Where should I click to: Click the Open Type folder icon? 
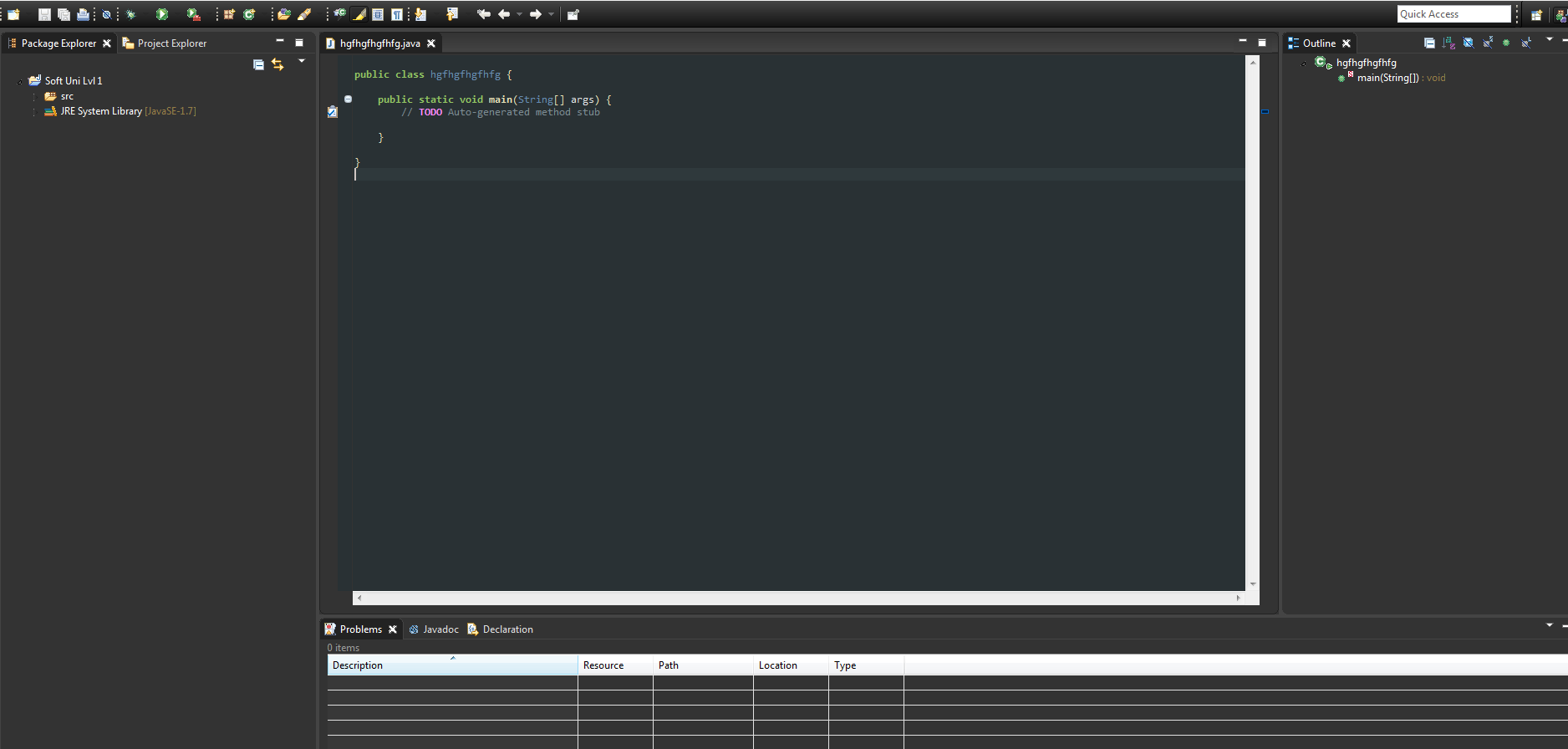[284, 14]
